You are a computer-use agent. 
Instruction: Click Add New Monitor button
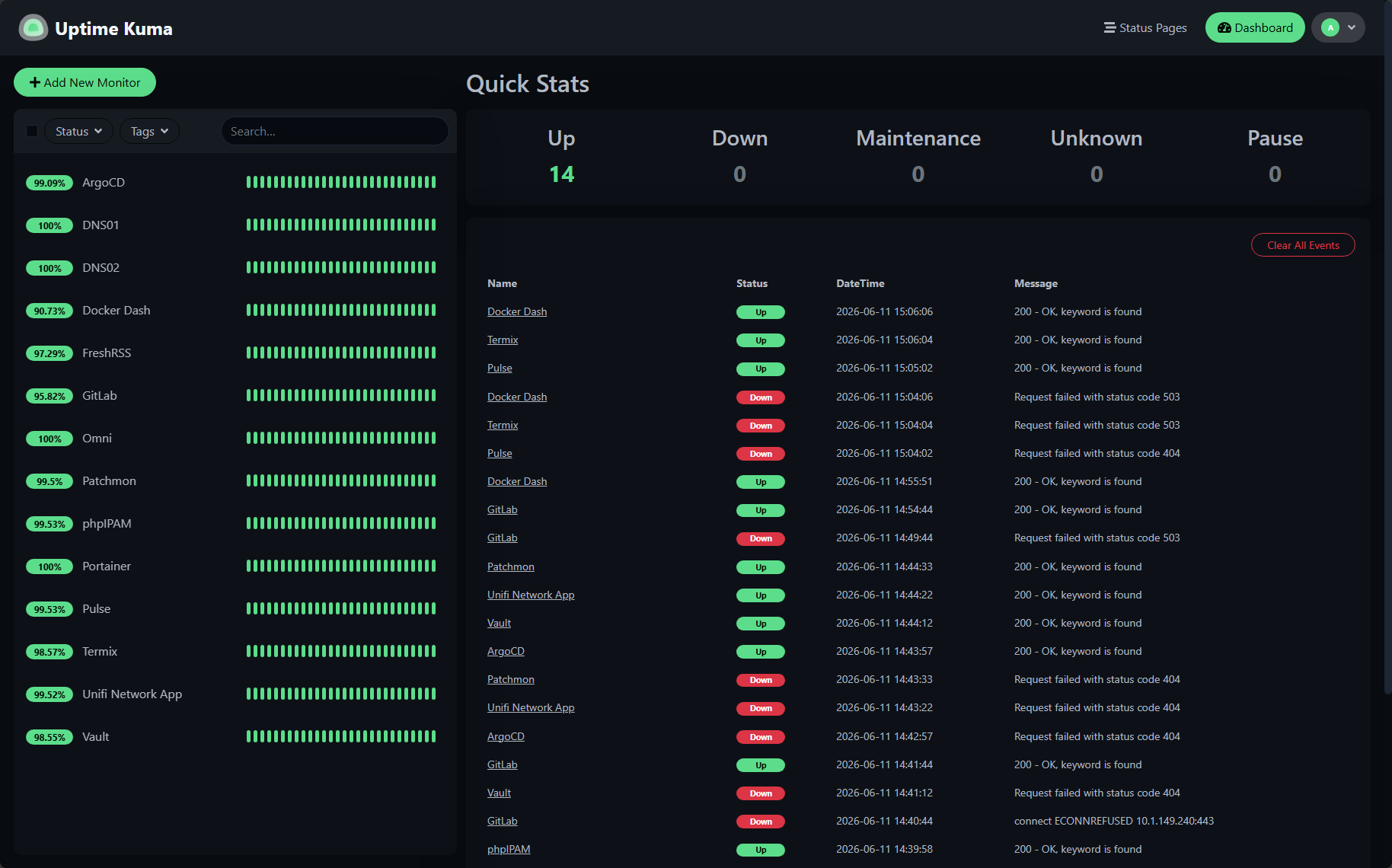point(85,82)
